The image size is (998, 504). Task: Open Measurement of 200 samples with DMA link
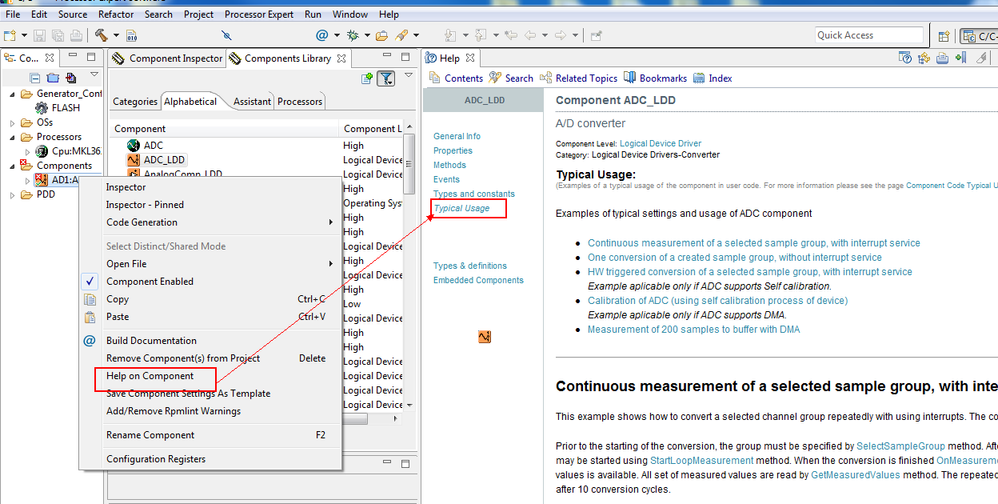(x=694, y=330)
